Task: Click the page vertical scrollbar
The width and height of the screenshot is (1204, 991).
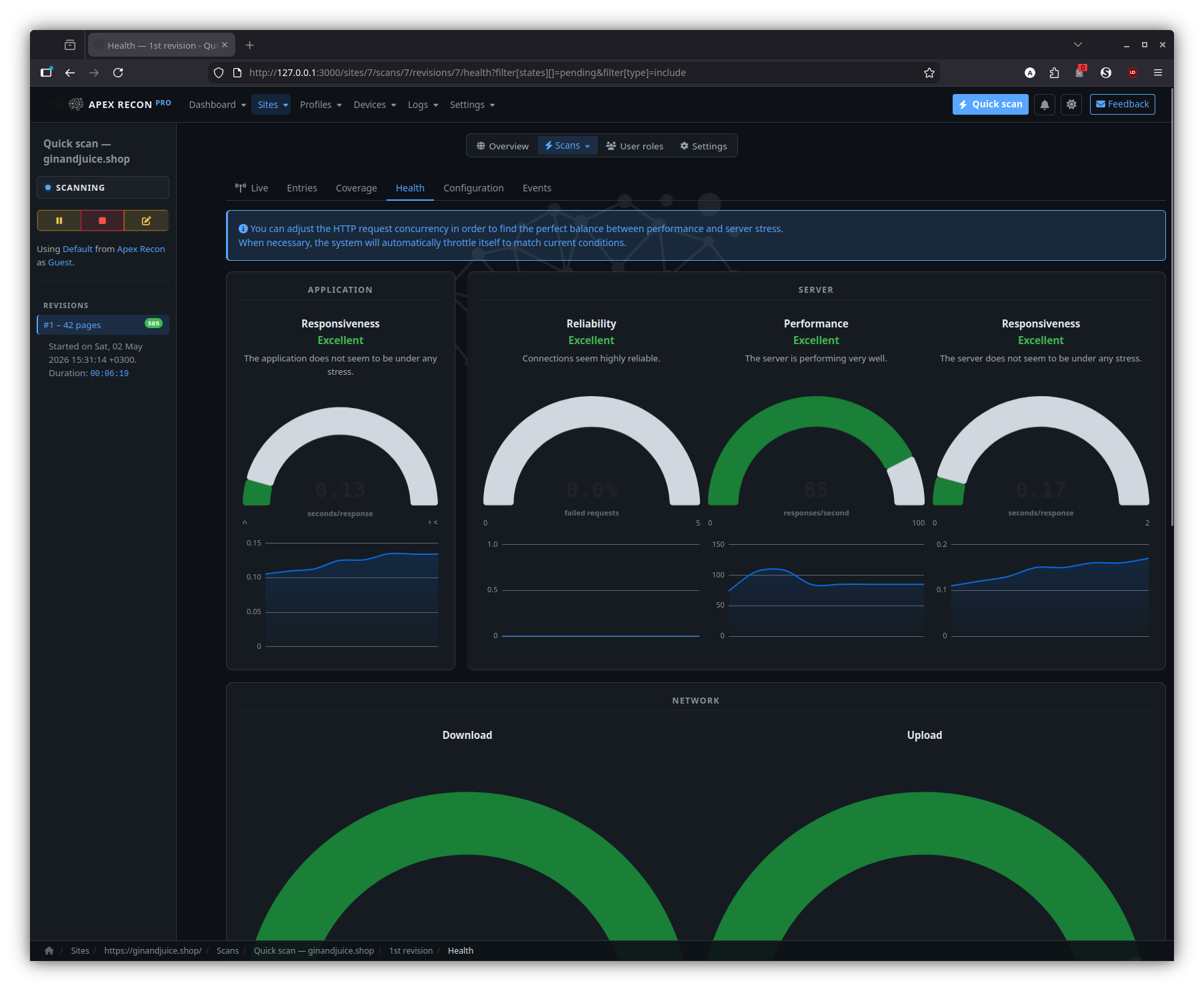Action: (x=1171, y=307)
